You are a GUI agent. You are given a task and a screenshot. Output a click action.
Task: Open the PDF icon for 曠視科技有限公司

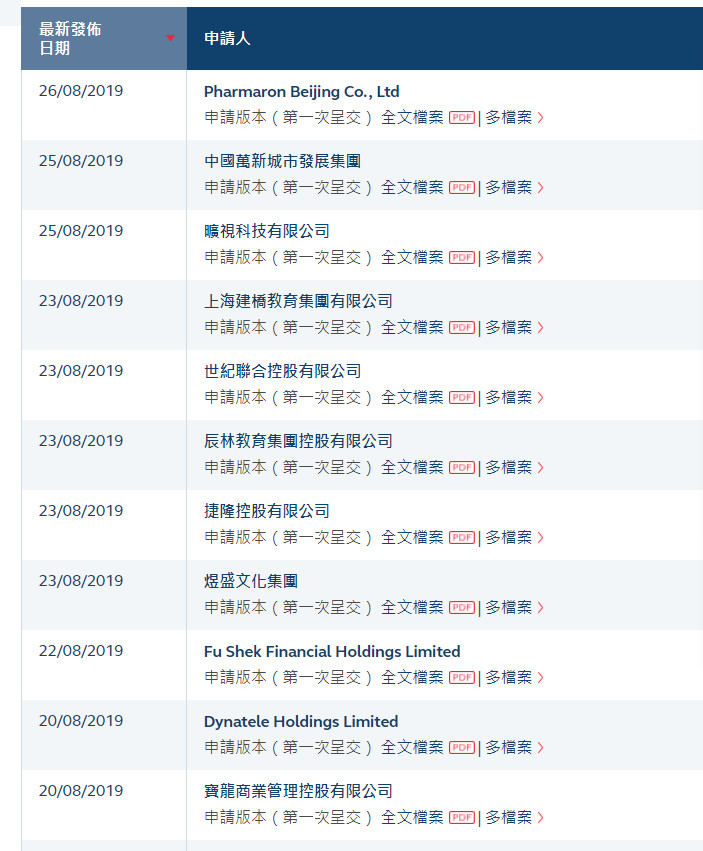click(x=461, y=257)
